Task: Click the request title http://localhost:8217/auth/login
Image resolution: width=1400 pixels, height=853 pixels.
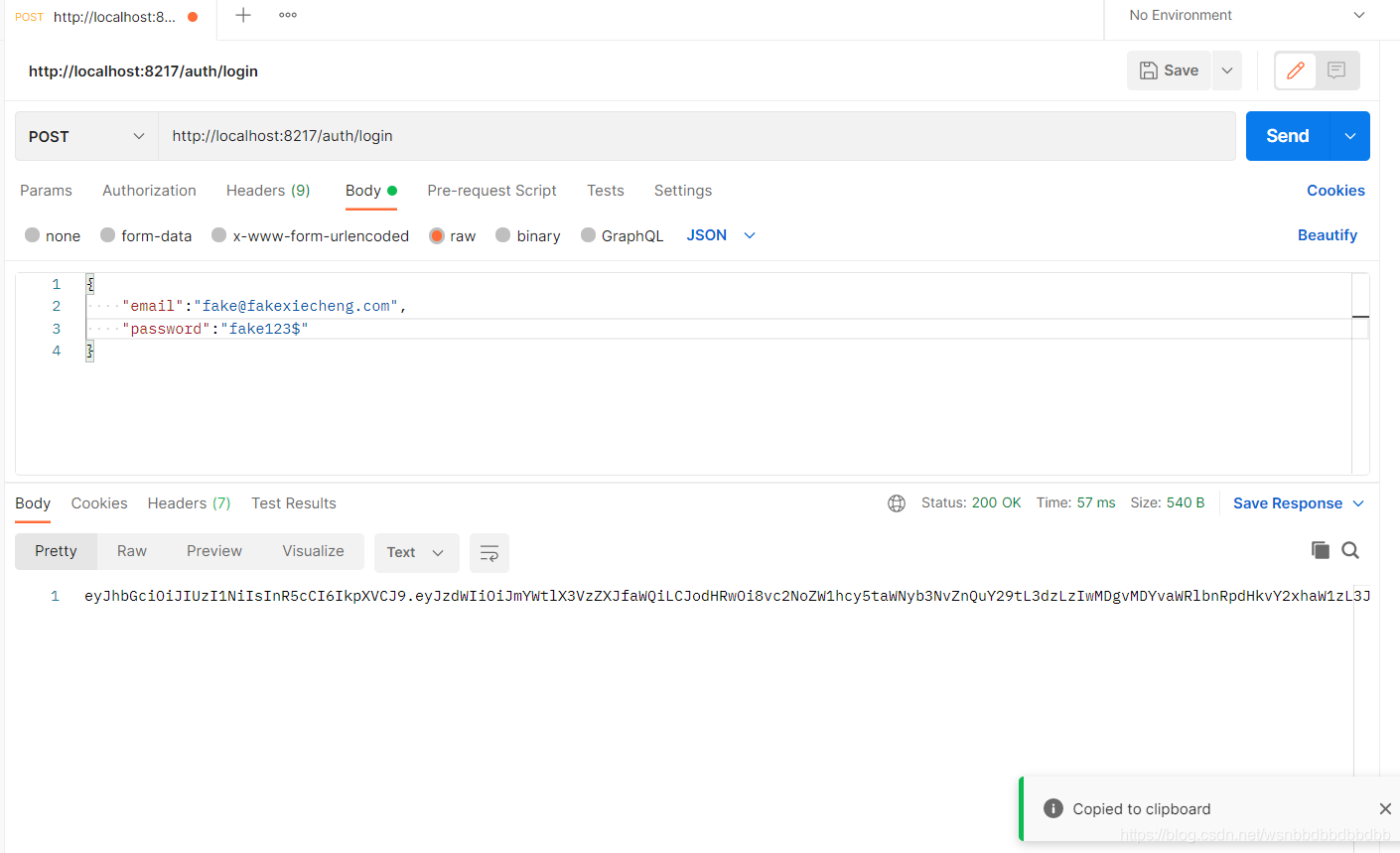Action: pyautogui.click(x=143, y=71)
